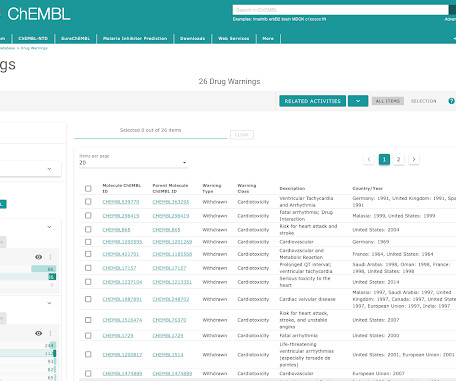Click description 'Cardiac valvular disease'

(307, 299)
